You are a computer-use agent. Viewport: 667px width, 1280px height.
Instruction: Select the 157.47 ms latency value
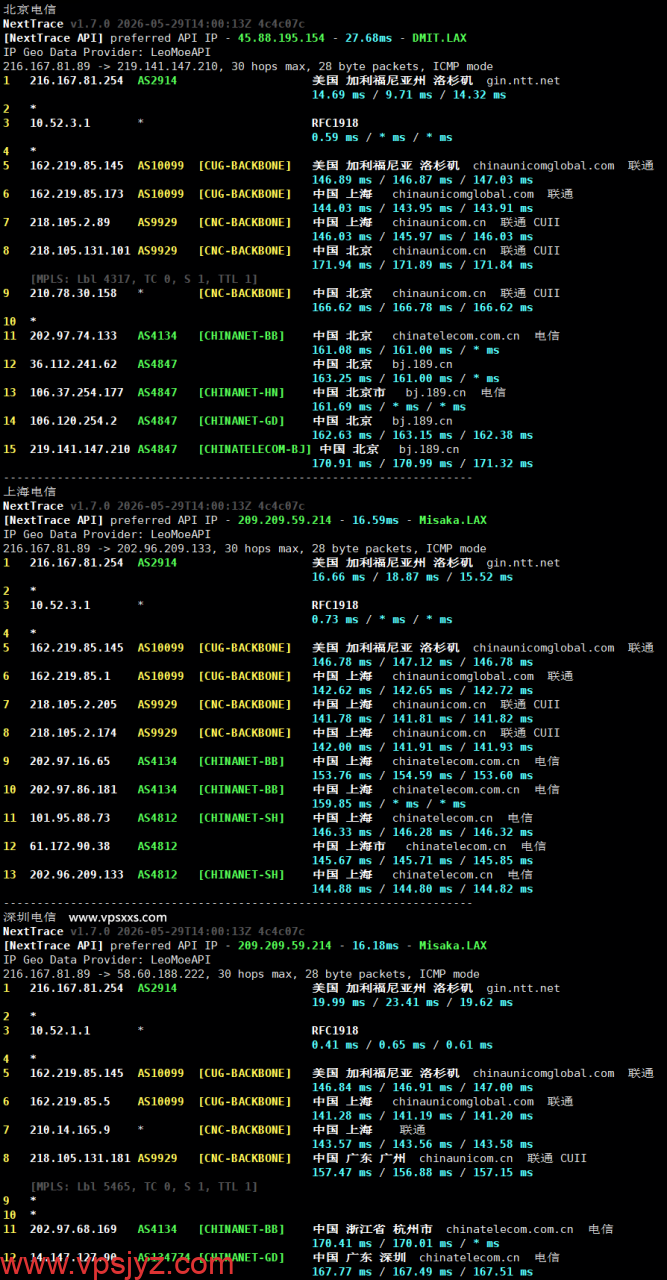341,1172
